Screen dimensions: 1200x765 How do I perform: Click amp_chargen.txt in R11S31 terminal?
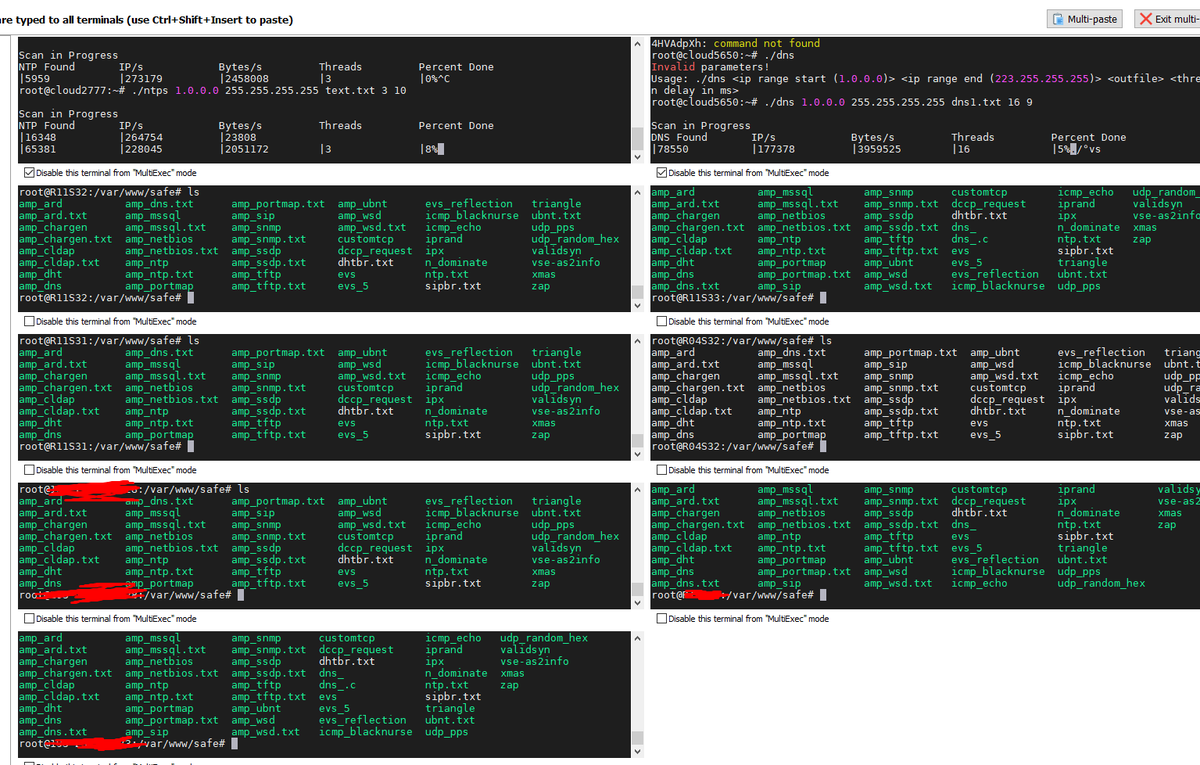[66, 388]
